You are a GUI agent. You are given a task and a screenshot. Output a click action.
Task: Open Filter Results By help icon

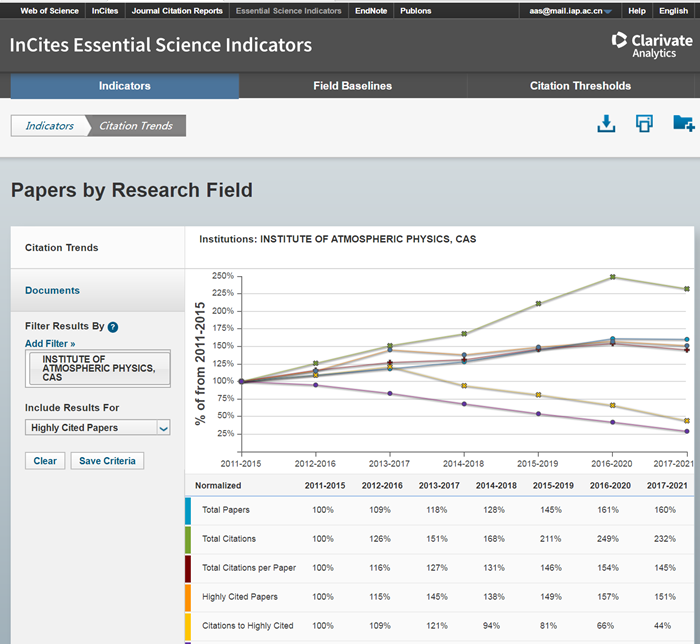(113, 327)
